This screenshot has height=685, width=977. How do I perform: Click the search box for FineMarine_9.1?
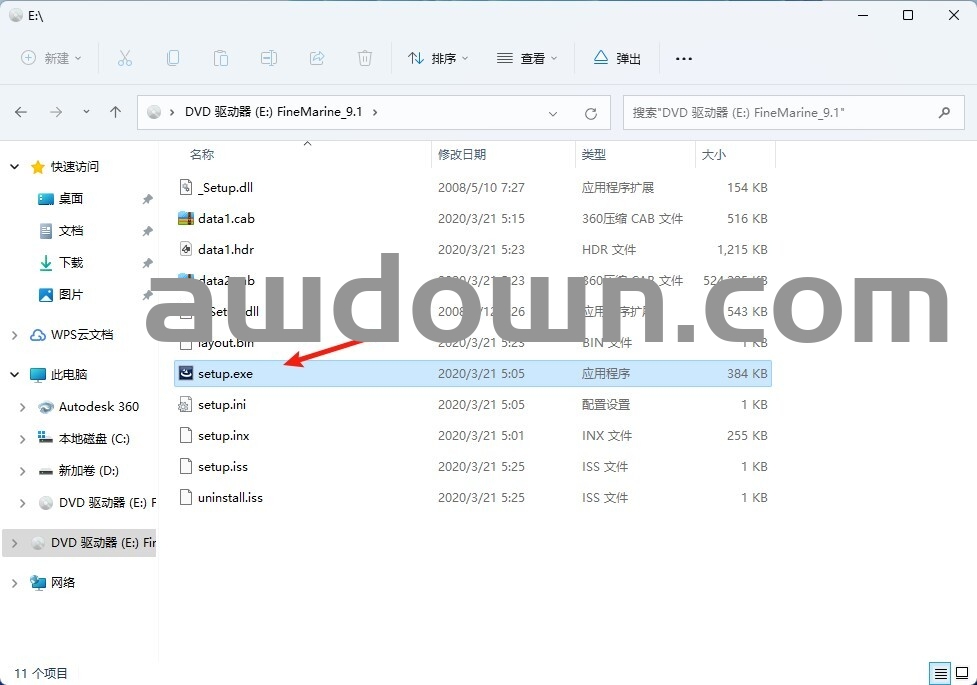[780, 113]
